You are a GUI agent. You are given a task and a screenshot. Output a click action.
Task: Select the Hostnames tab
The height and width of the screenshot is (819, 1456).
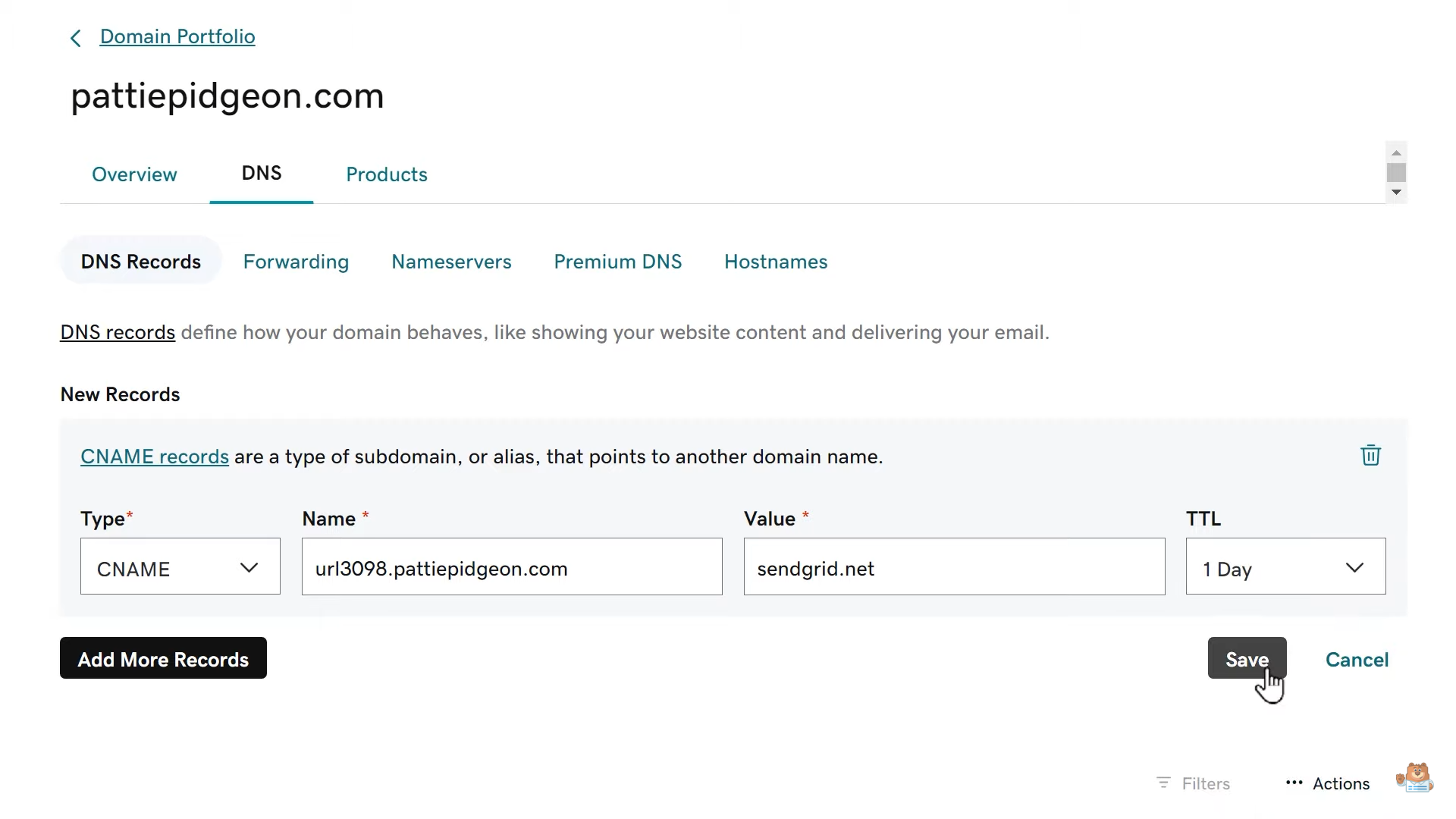(x=776, y=262)
